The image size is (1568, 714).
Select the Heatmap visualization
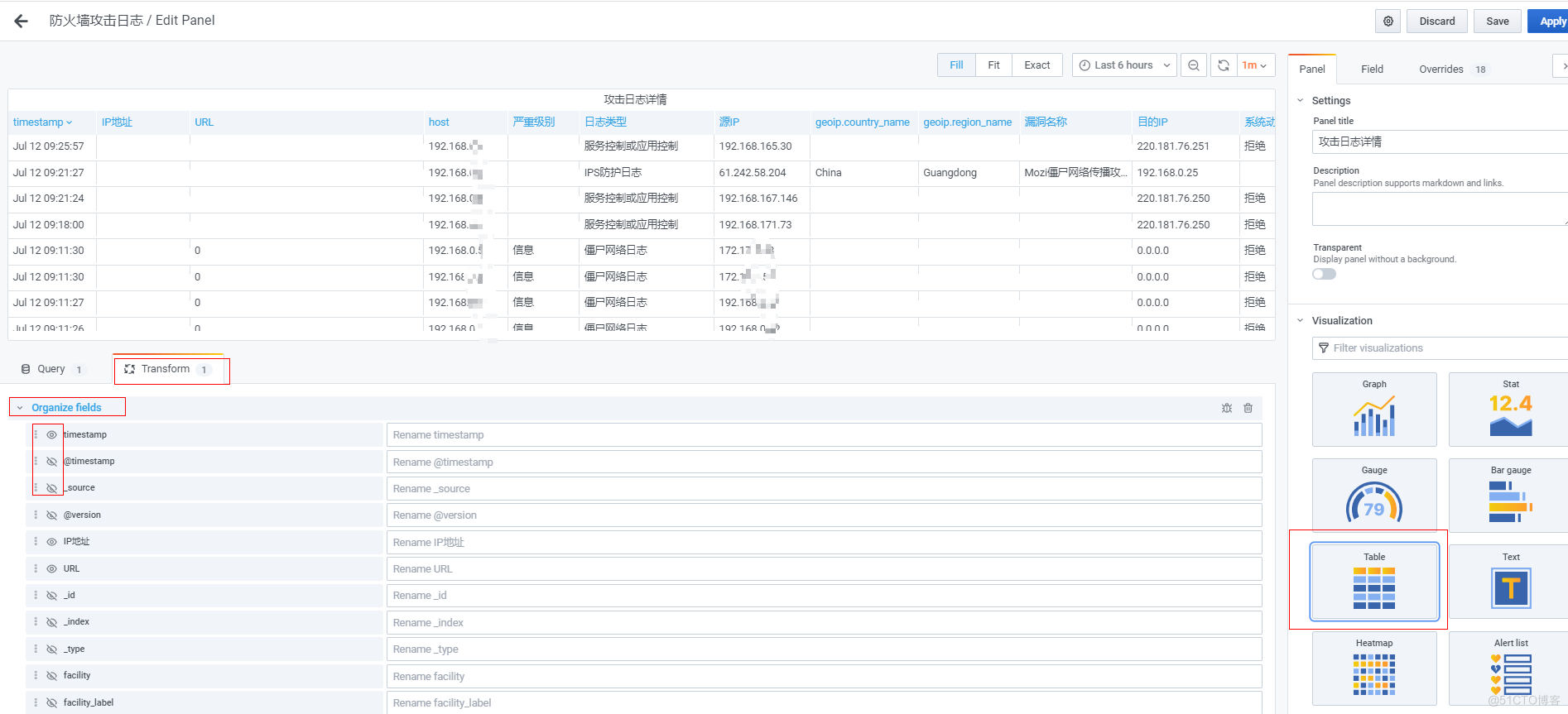pyautogui.click(x=1374, y=668)
